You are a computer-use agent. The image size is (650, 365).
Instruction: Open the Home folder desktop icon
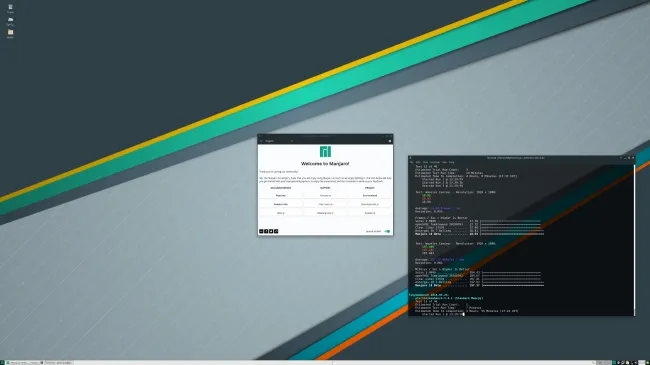(x=10, y=34)
